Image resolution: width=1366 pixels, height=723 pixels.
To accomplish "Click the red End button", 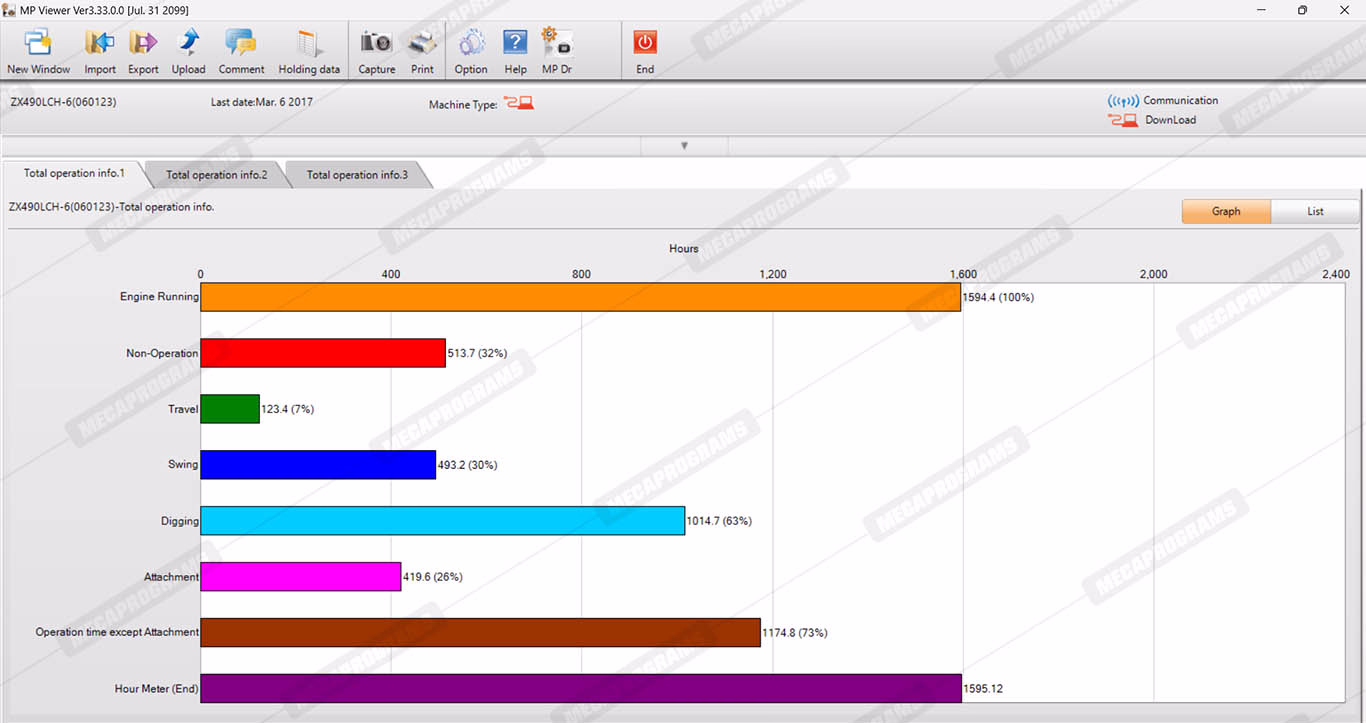I will (x=645, y=51).
